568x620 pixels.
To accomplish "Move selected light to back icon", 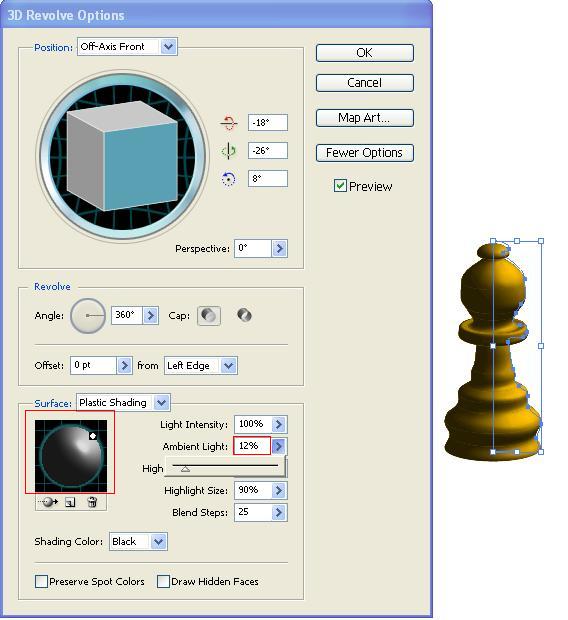I will [48, 502].
